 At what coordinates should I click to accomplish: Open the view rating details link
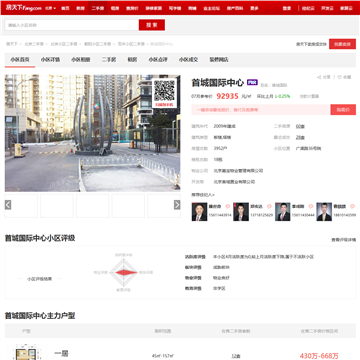click(x=343, y=240)
